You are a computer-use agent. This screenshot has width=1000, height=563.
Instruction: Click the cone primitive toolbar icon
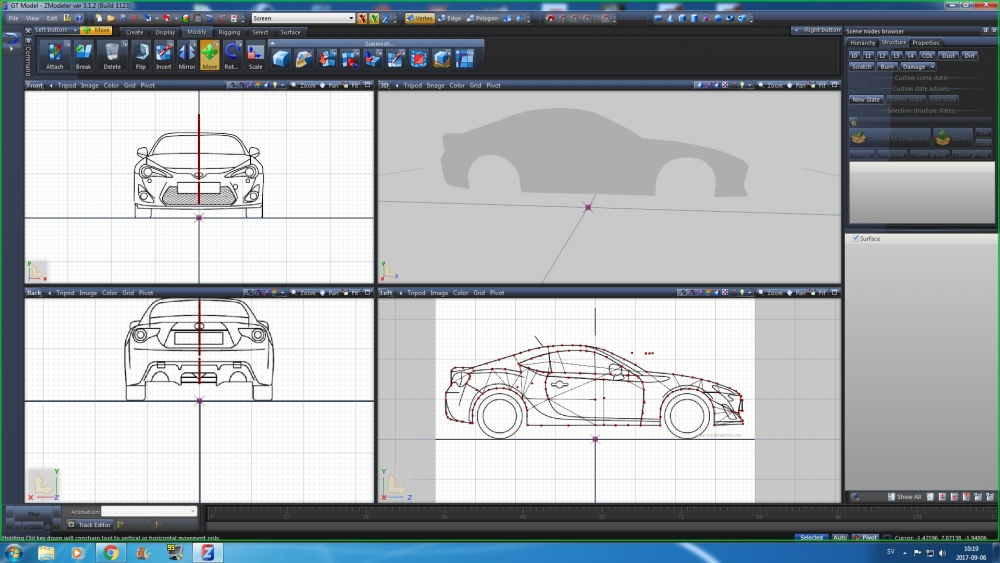point(670,18)
